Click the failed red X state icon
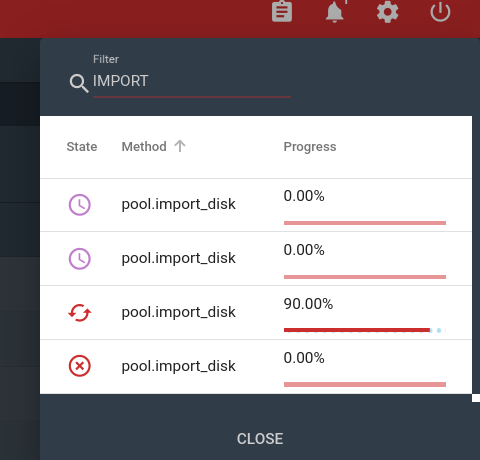This screenshot has height=460, width=480. click(79, 366)
